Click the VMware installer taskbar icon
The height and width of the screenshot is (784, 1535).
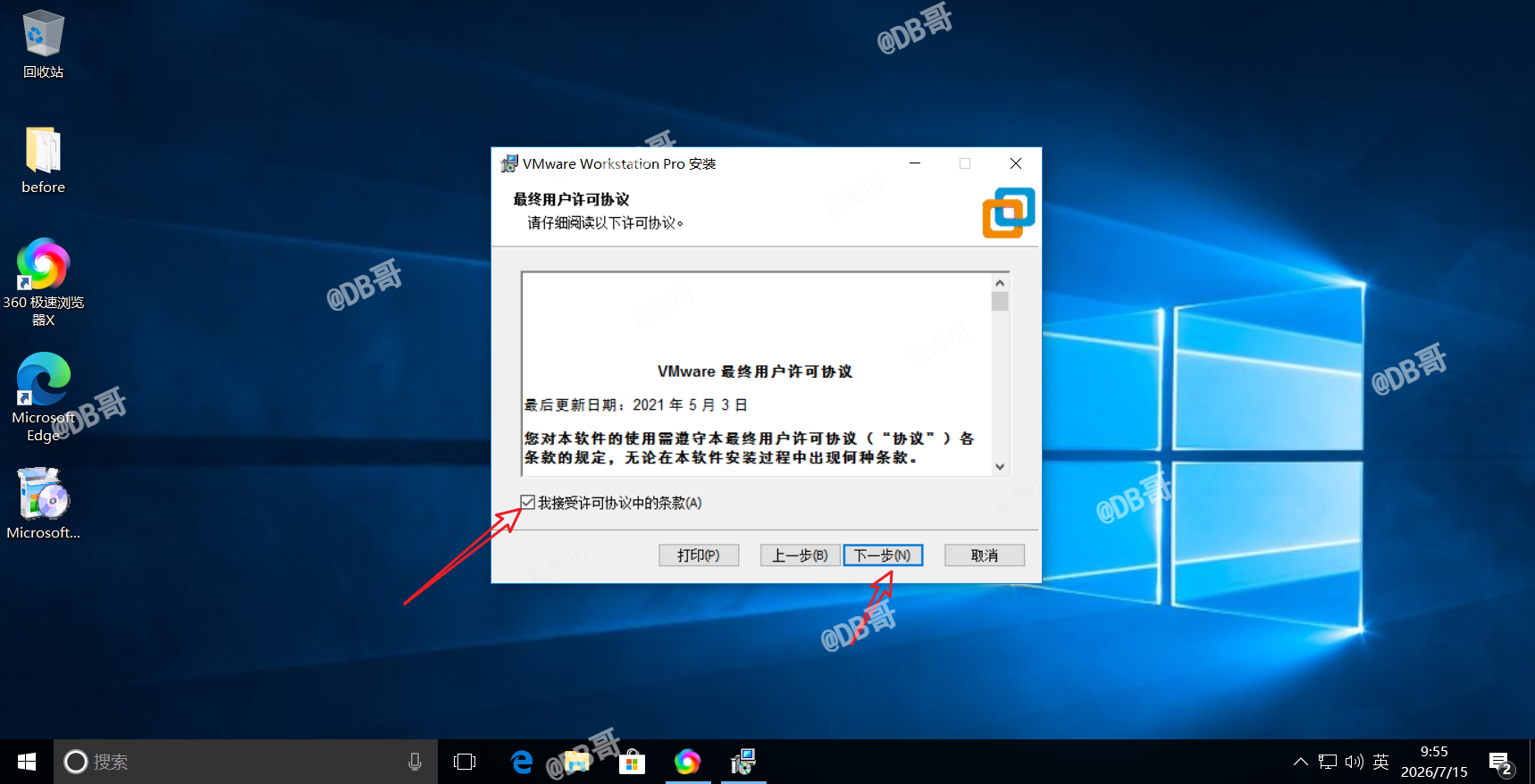743,762
